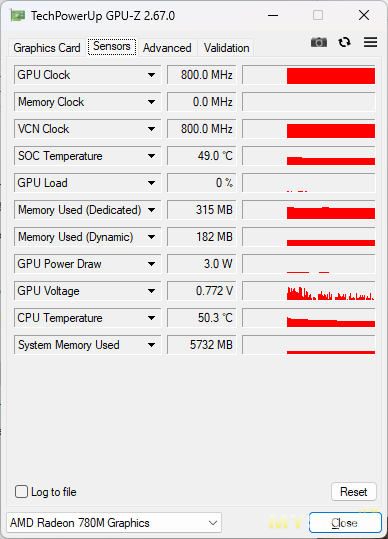388x539 pixels.
Task: Click the Close button at bottom
Action: point(345,523)
